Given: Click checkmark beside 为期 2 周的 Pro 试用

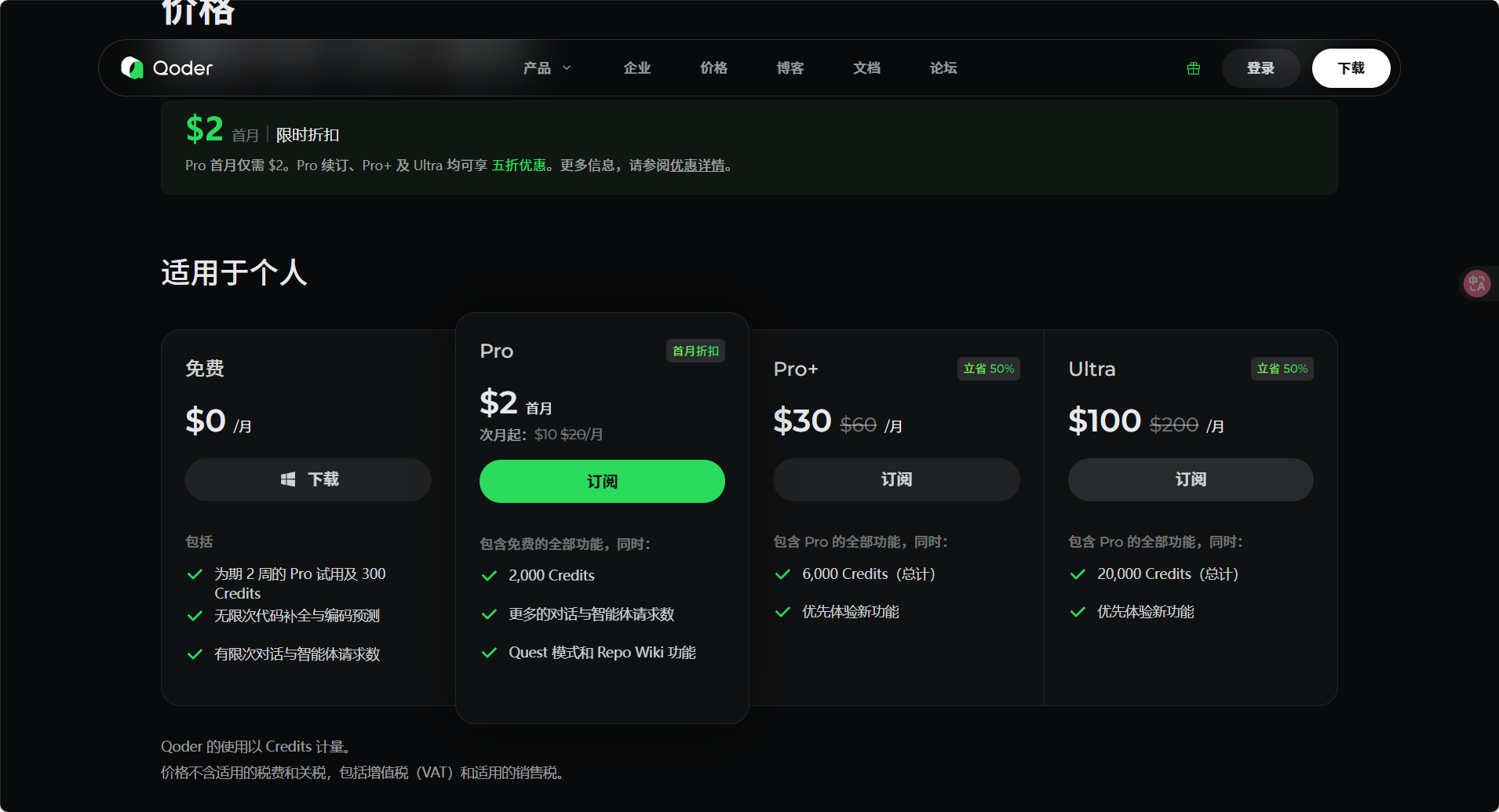Looking at the screenshot, I should [x=195, y=574].
